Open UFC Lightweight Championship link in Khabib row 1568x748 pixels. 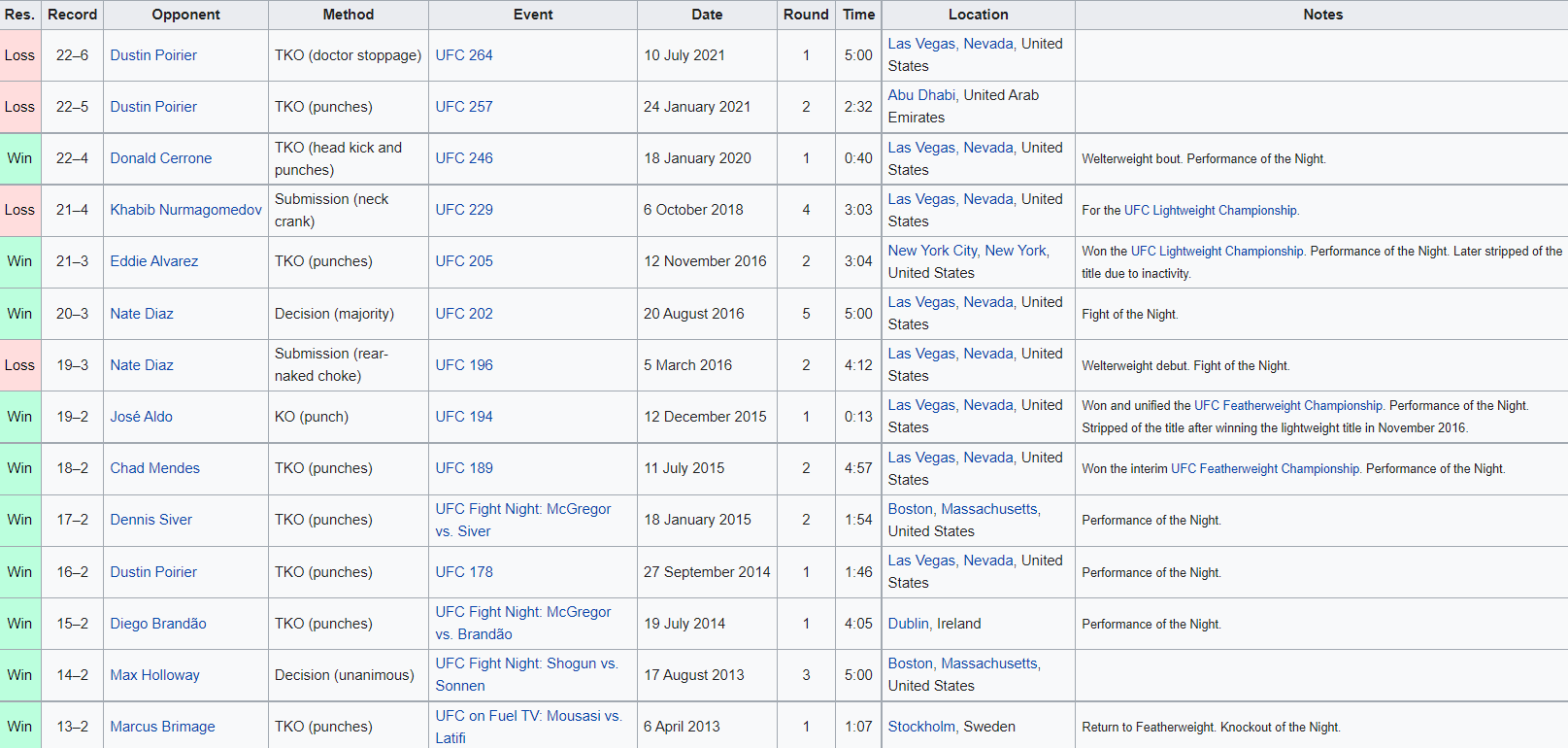point(1210,211)
